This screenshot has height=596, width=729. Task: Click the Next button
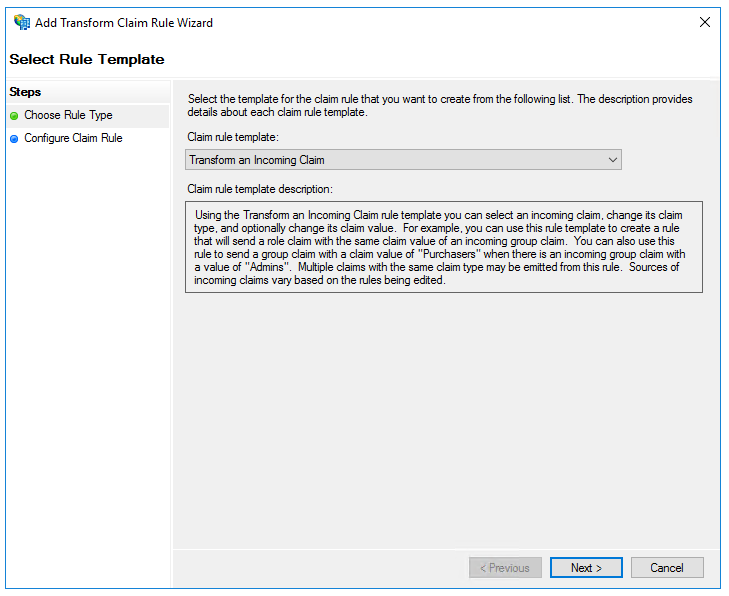click(586, 568)
